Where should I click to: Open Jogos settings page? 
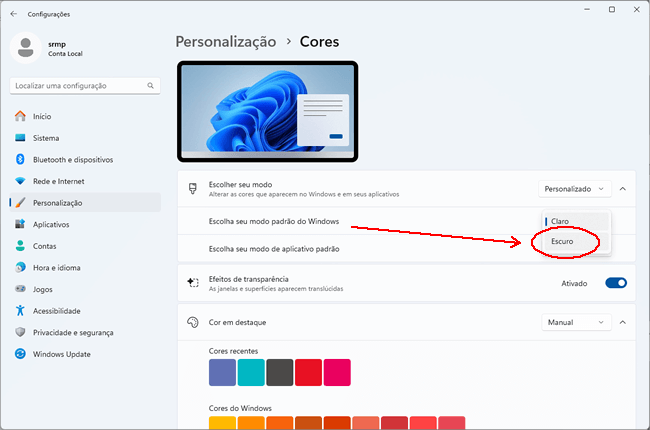(85, 289)
